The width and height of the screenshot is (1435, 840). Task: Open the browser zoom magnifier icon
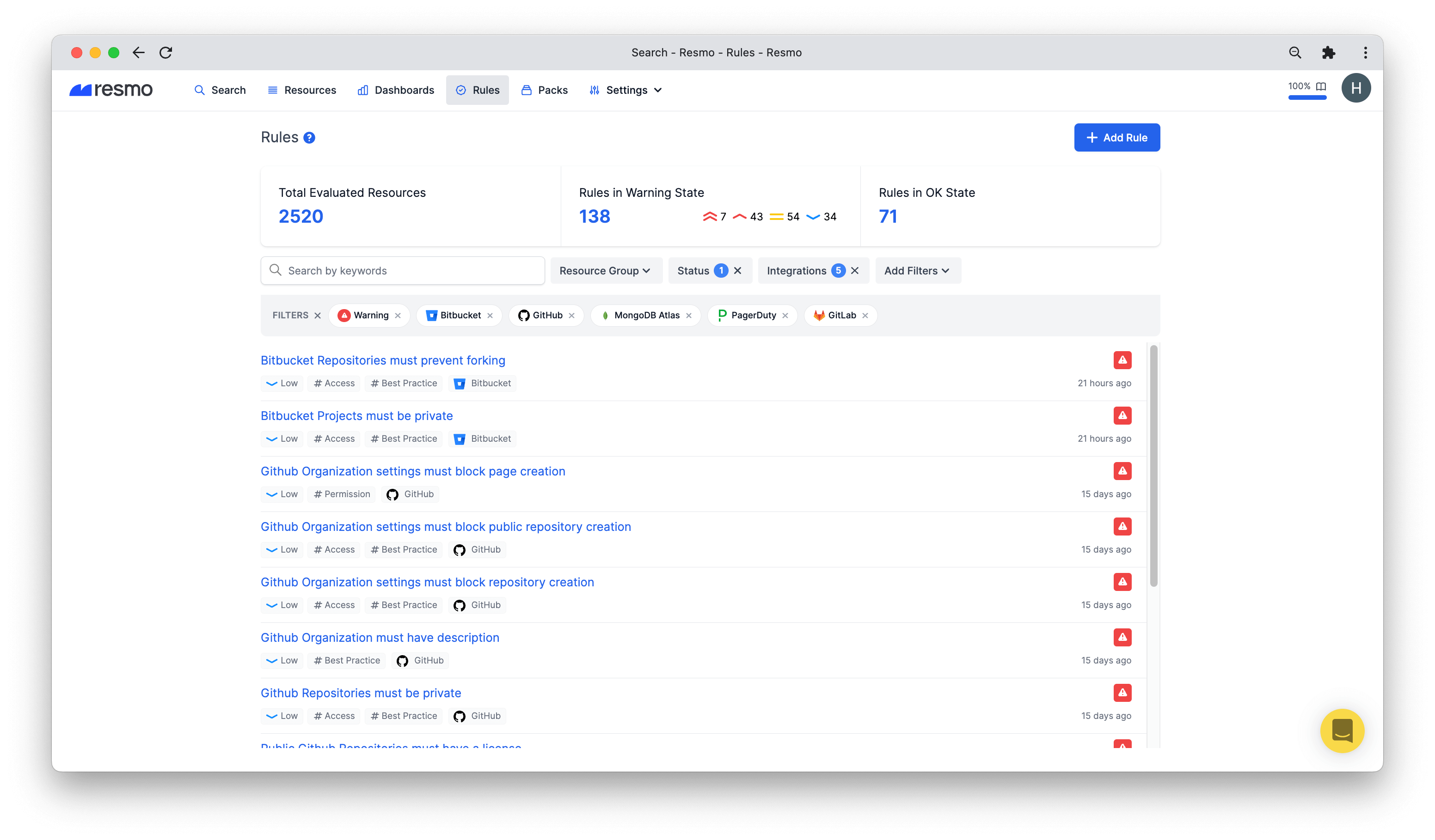pos(1295,52)
